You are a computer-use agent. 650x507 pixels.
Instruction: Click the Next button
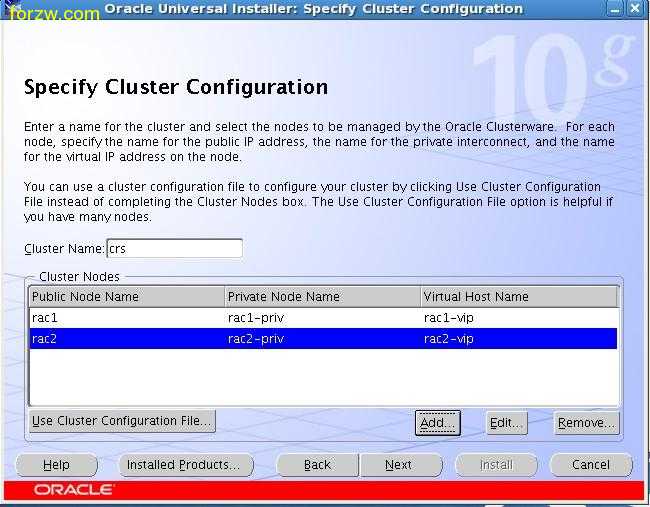tap(398, 465)
